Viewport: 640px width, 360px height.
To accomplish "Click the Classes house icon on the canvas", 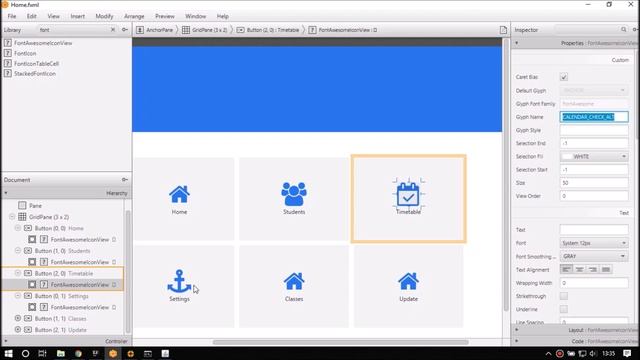I will 294,281.
